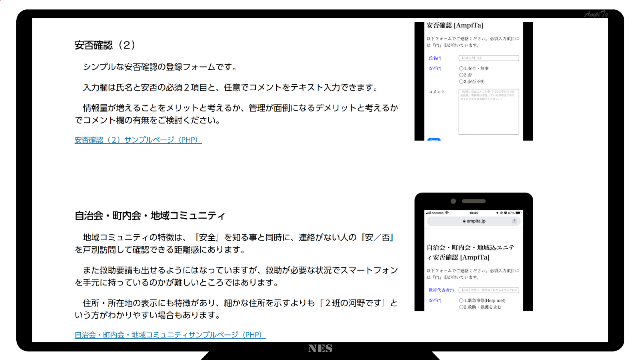Viewport: 640px width, 360px height.
Task: Click the blue submit button in the upper form screenshot
Action: click(x=433, y=140)
